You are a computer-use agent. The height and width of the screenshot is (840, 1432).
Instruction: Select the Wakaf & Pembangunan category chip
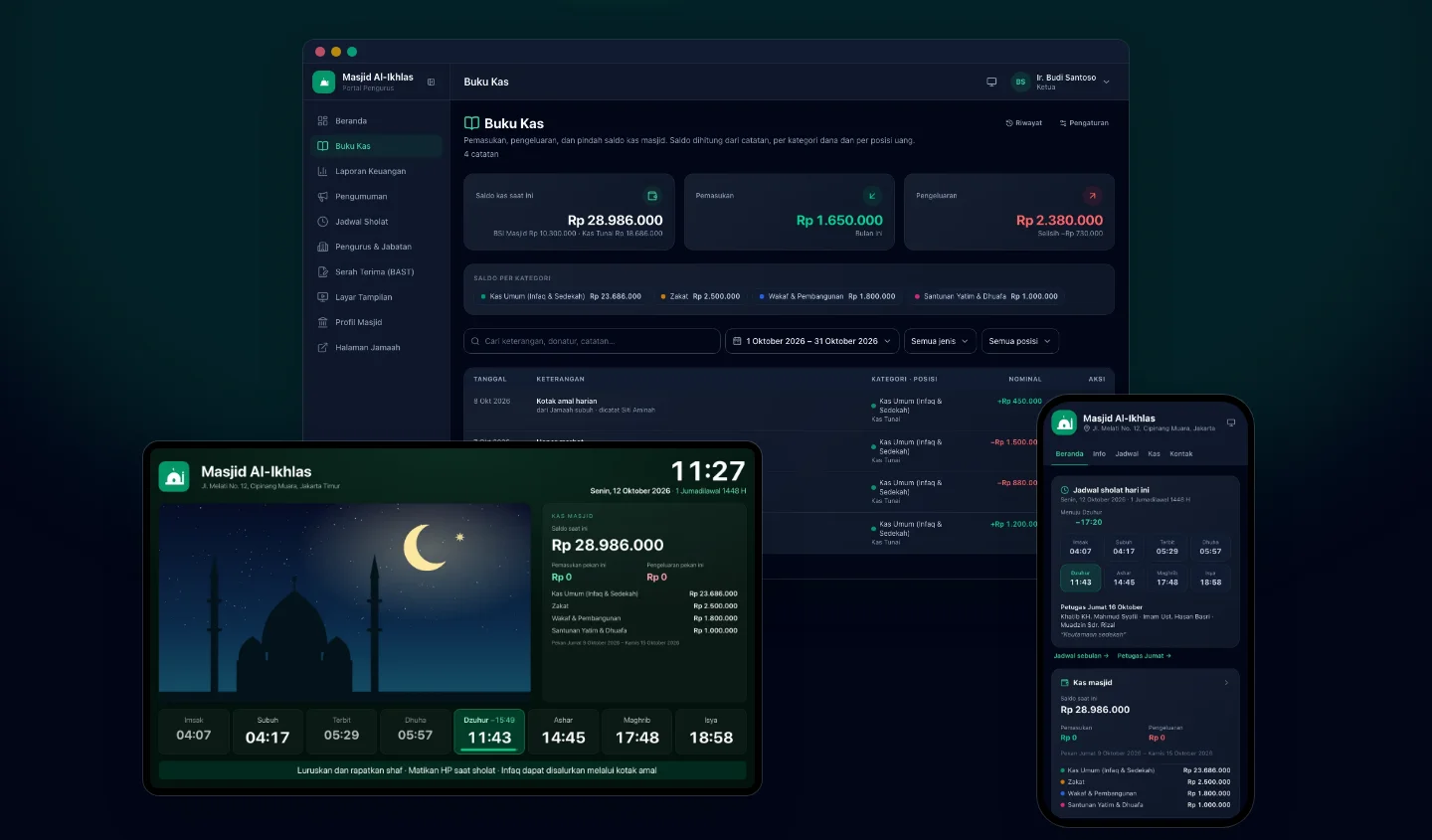(x=826, y=296)
